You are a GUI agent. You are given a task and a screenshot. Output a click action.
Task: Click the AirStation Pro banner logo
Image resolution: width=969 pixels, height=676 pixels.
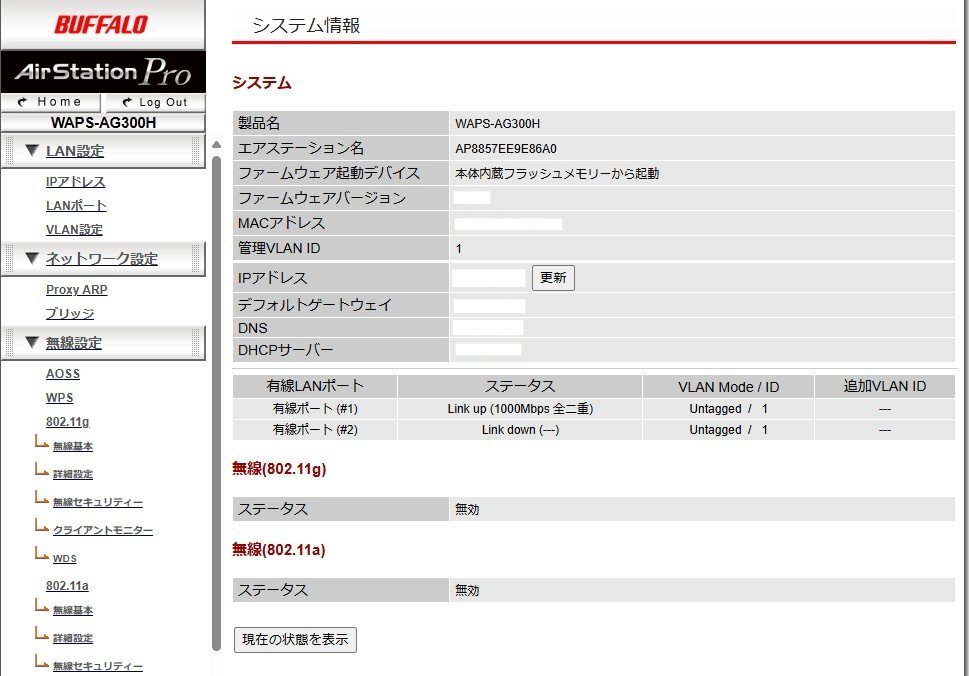[103, 72]
